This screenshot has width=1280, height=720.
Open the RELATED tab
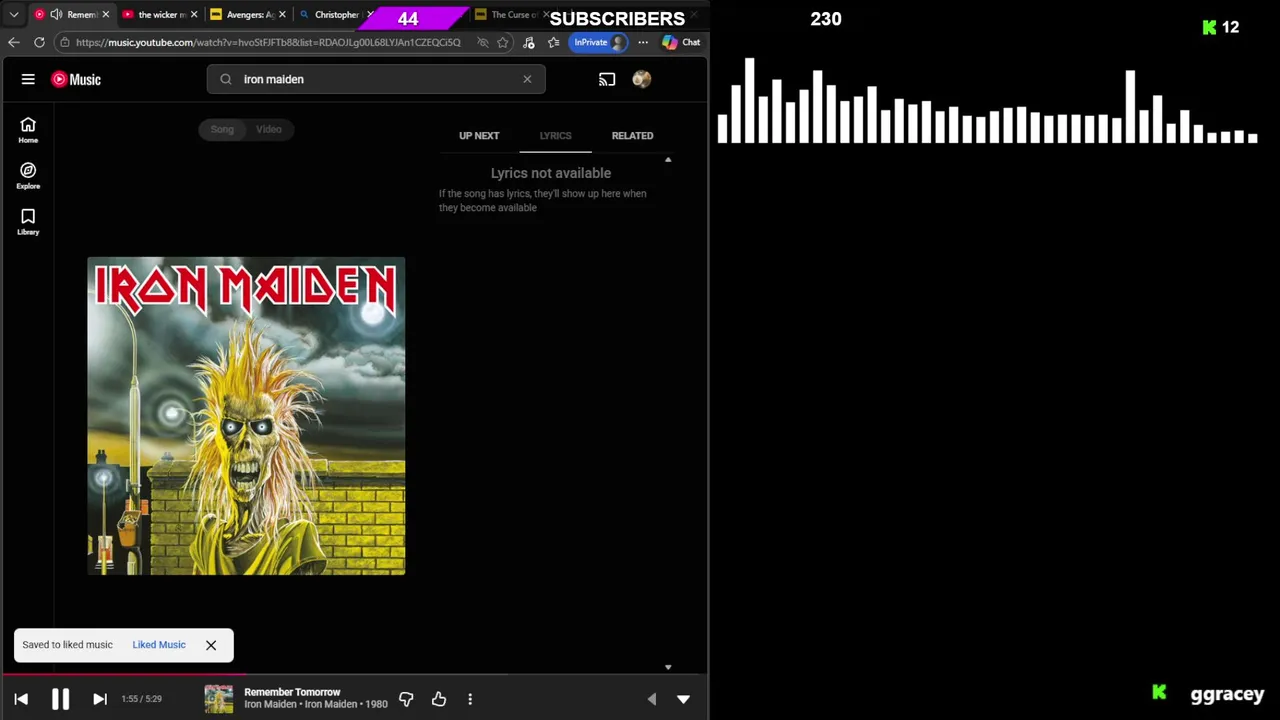coord(632,136)
